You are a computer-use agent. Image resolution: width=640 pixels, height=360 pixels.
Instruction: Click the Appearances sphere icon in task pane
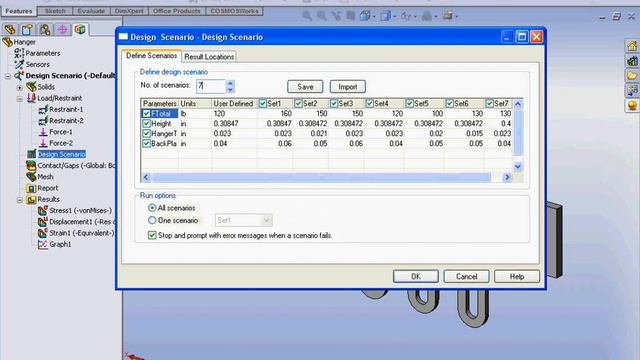click(632, 105)
